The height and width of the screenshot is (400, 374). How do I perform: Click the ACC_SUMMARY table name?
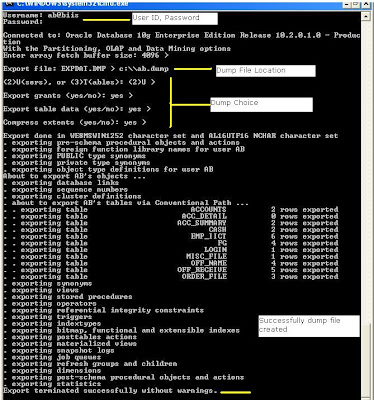coord(202,223)
